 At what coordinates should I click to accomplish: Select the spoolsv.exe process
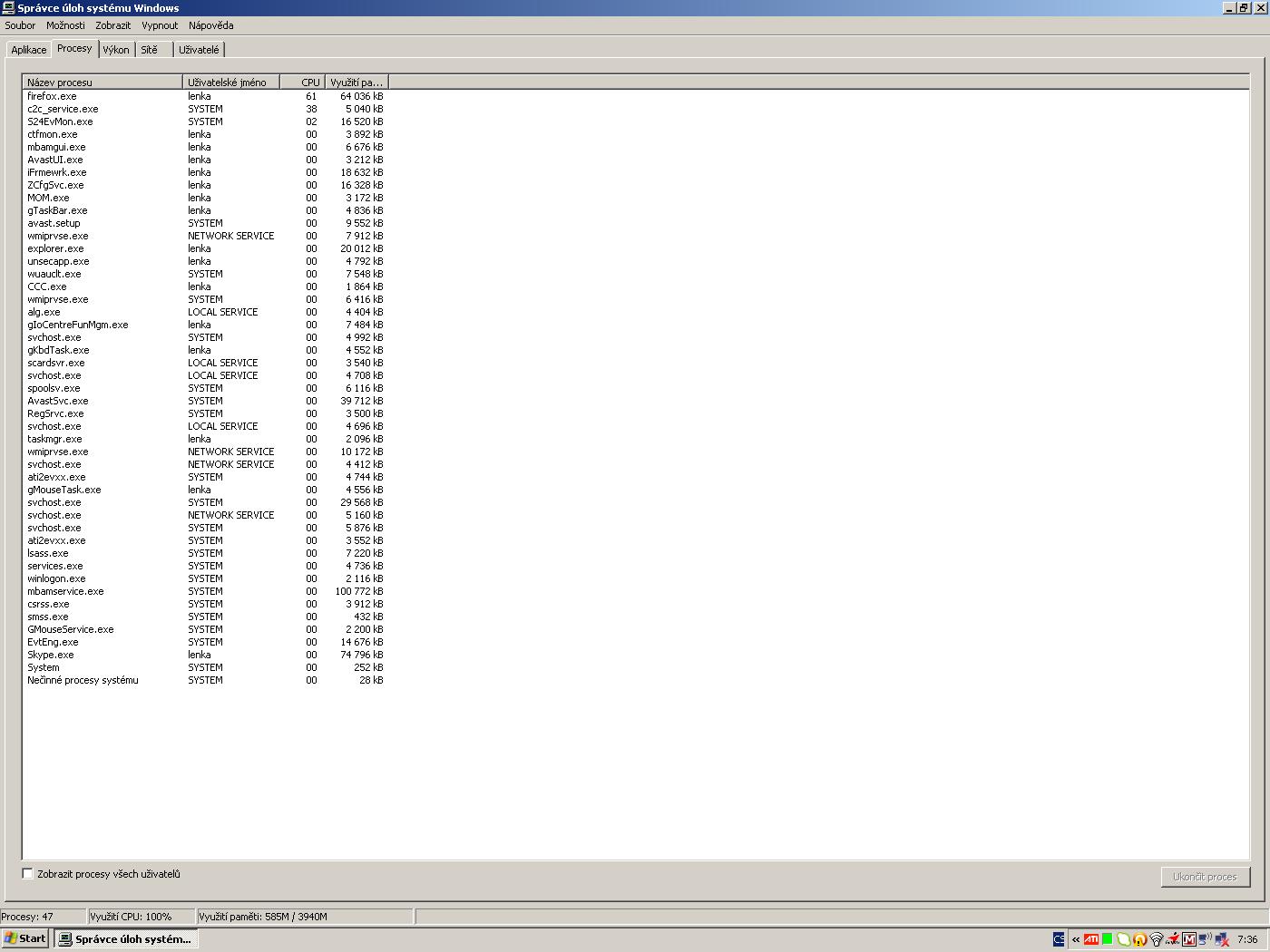[x=205, y=388]
